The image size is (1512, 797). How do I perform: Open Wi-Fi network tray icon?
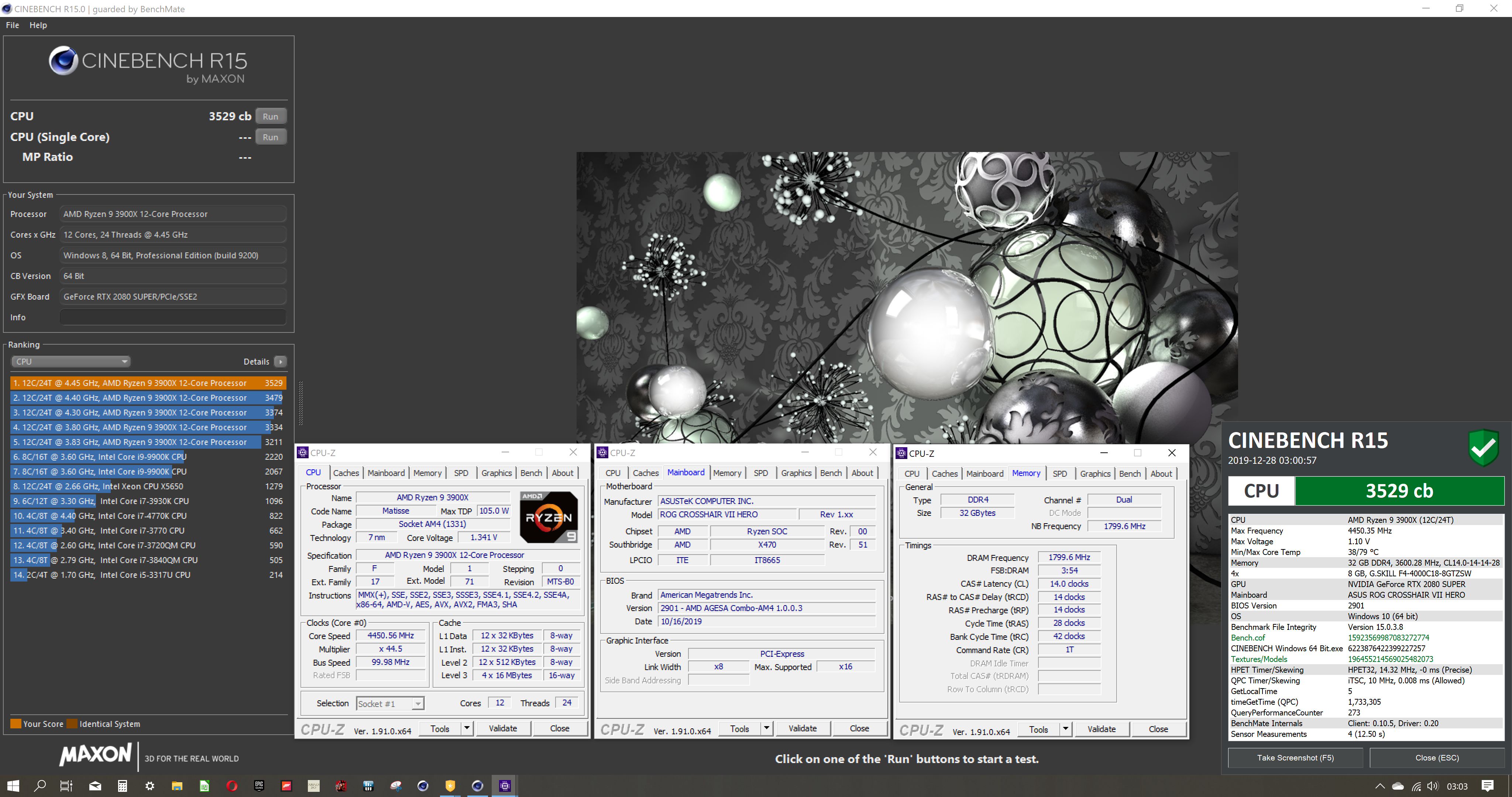click(1416, 786)
